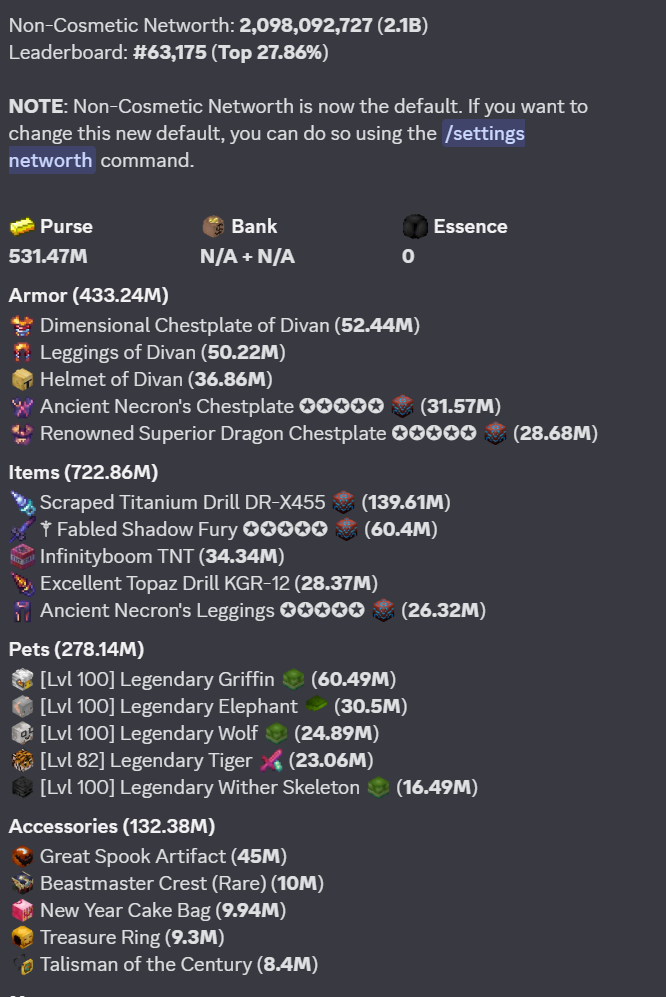Select the Accessories (132.38M) heading
The image size is (666, 997).
click(112, 826)
